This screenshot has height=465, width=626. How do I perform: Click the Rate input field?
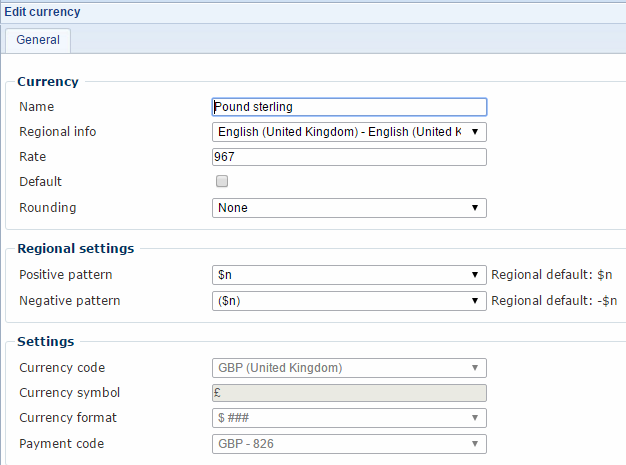[348, 157]
